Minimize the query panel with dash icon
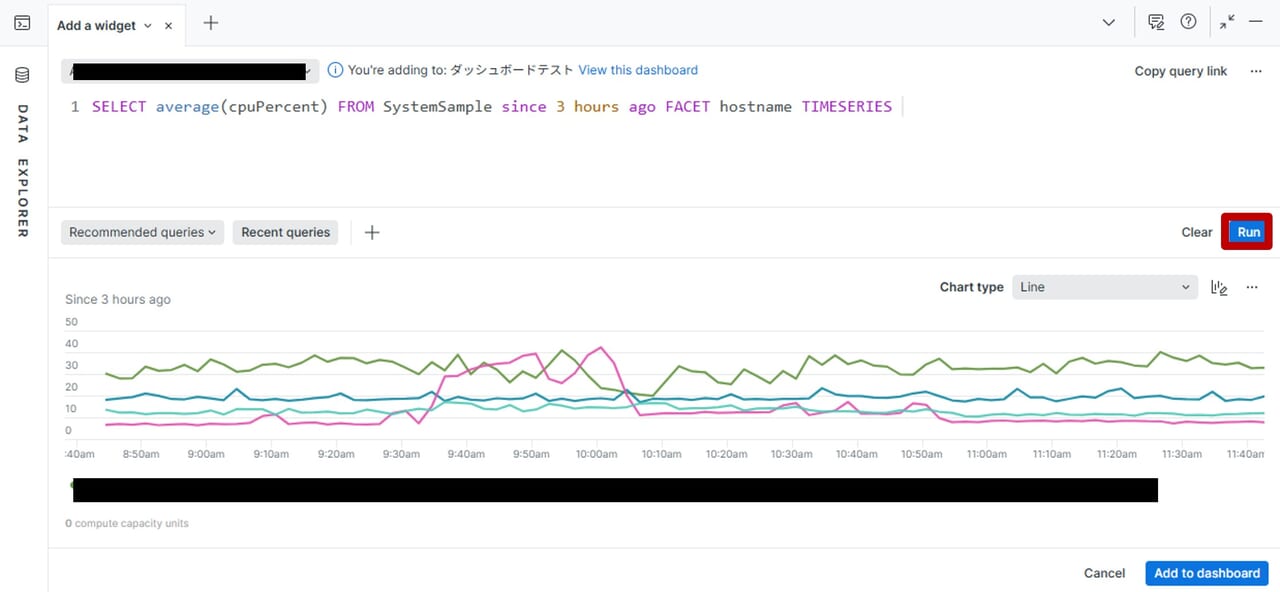The image size is (1280, 592). tap(1256, 22)
